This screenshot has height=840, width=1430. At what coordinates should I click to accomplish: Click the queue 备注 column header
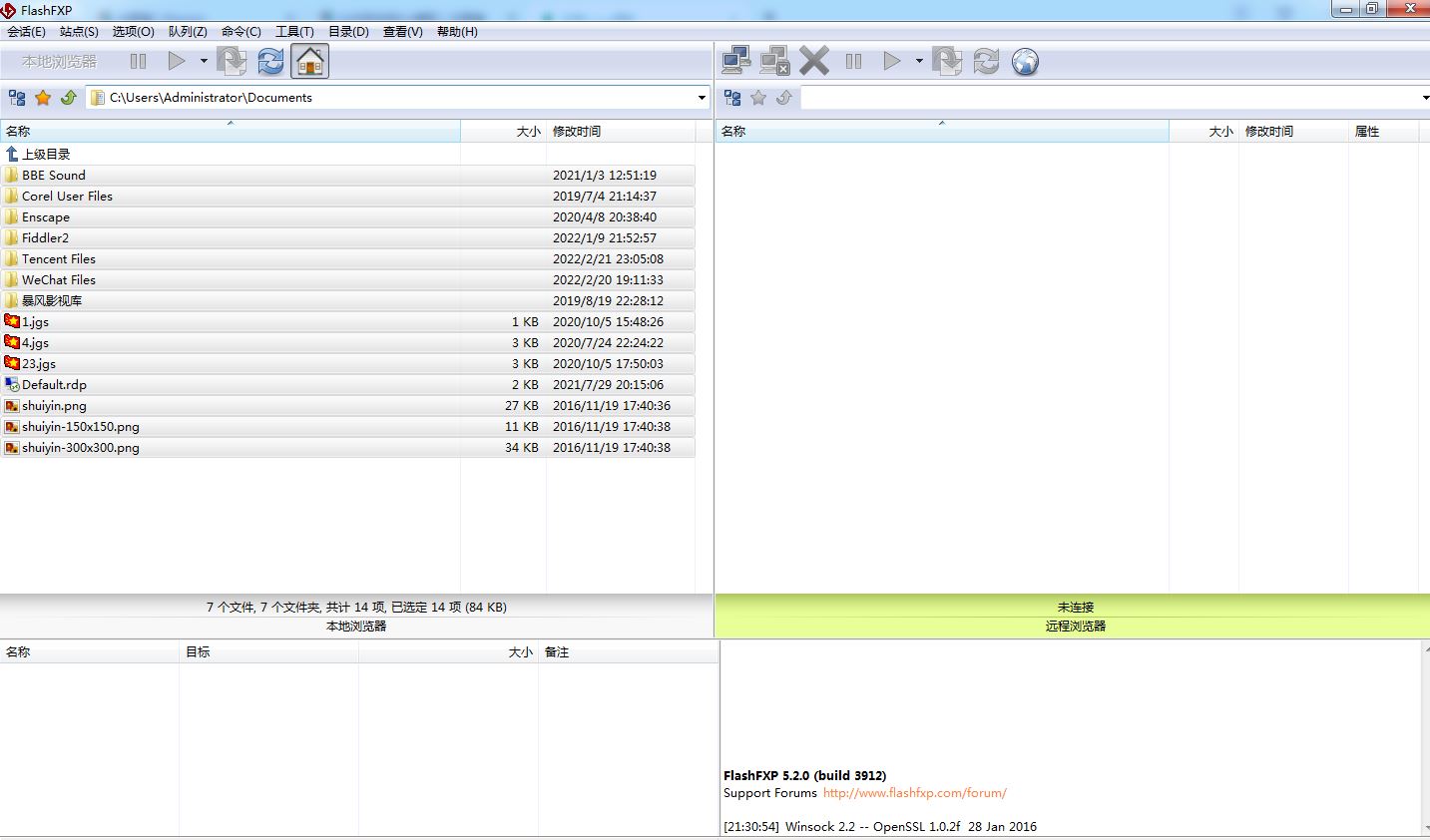[629, 652]
